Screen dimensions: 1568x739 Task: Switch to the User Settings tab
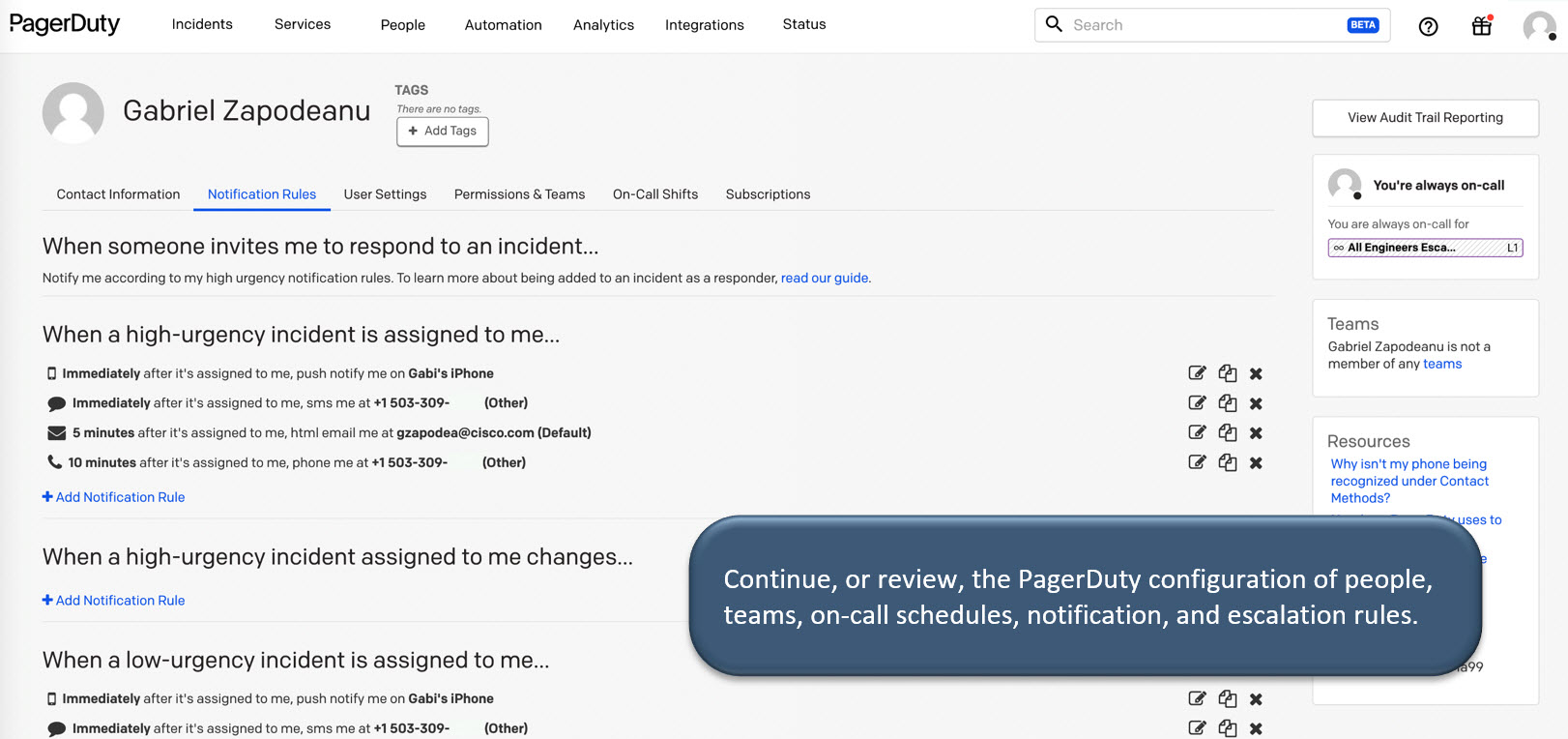pyautogui.click(x=385, y=194)
